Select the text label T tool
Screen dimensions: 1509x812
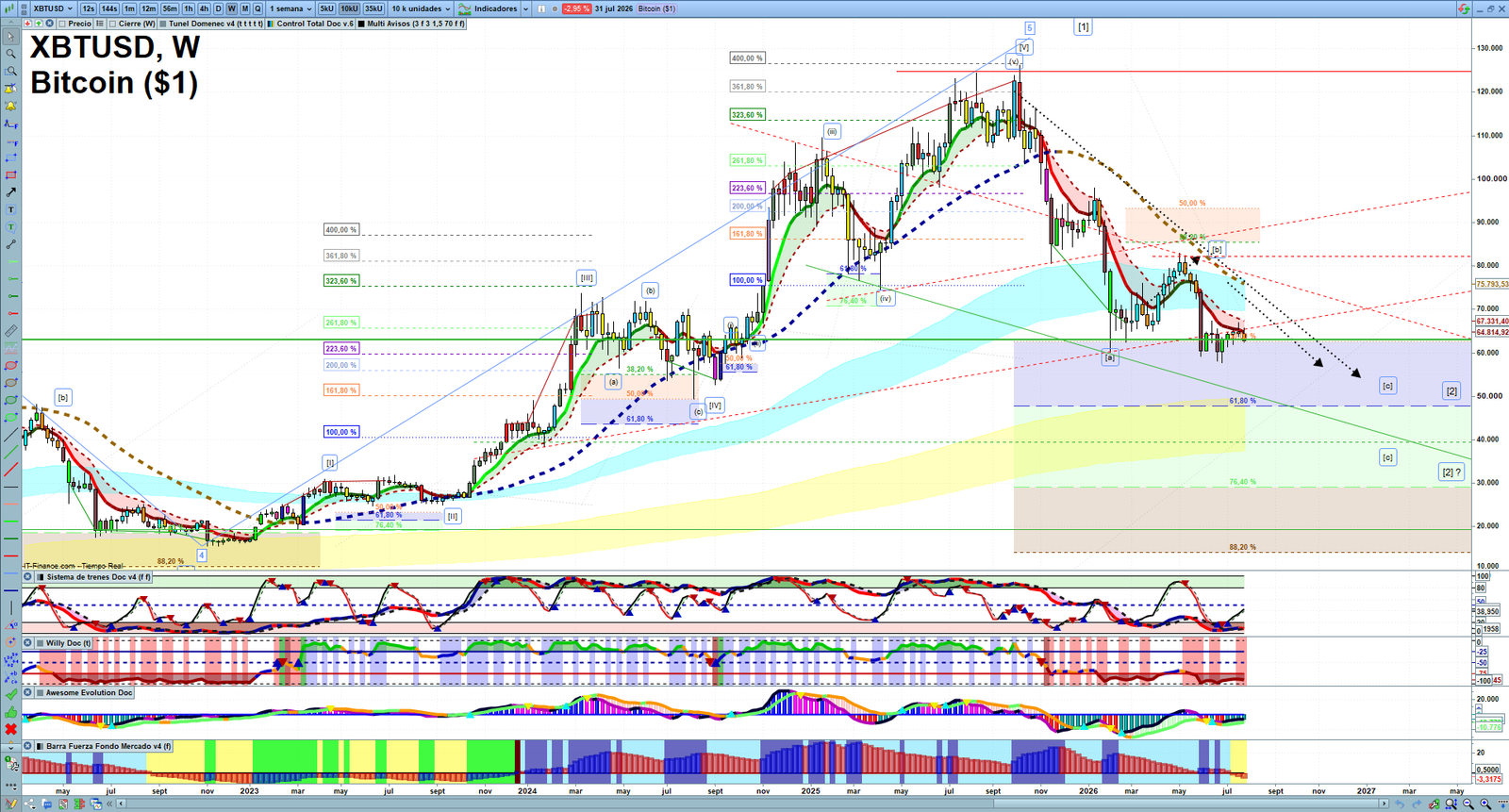[11, 209]
